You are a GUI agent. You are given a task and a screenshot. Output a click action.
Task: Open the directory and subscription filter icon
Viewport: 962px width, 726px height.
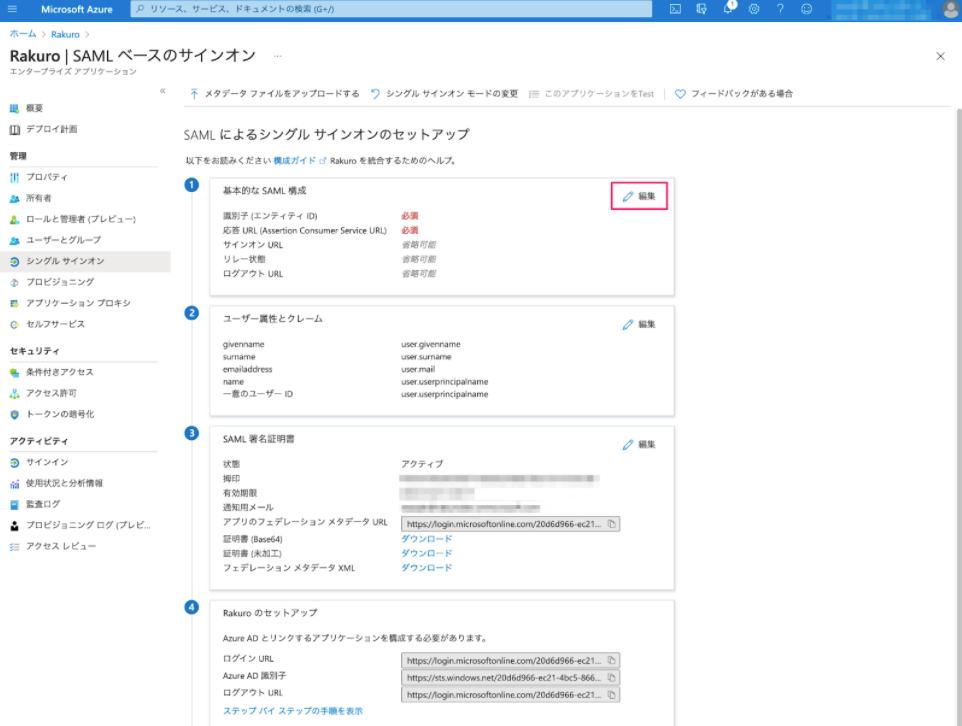click(x=702, y=9)
